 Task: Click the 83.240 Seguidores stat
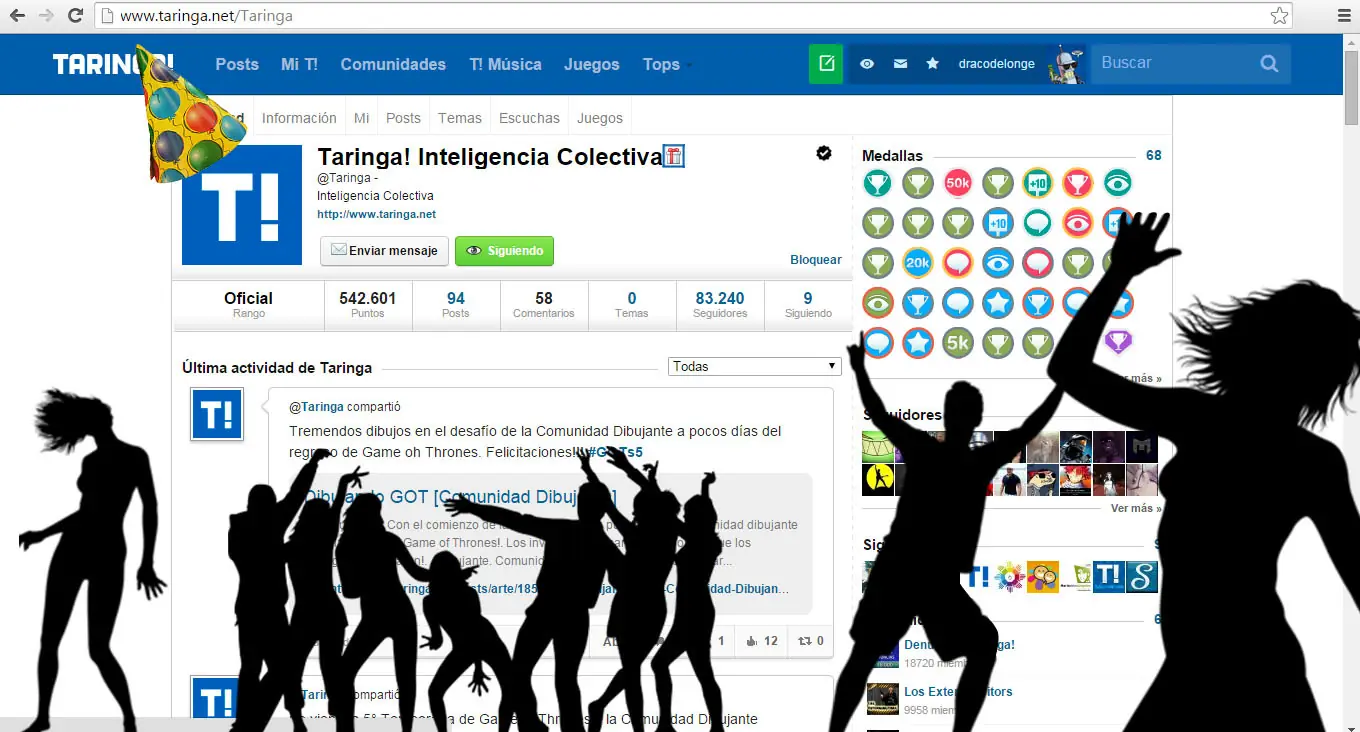coord(720,305)
